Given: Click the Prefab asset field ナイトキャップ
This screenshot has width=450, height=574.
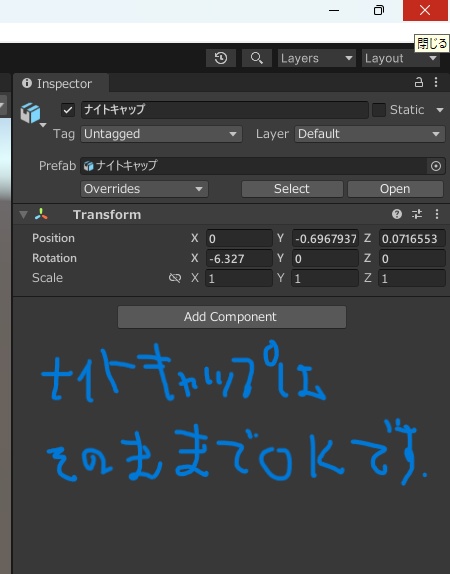Looking at the screenshot, I should click(x=253, y=166).
